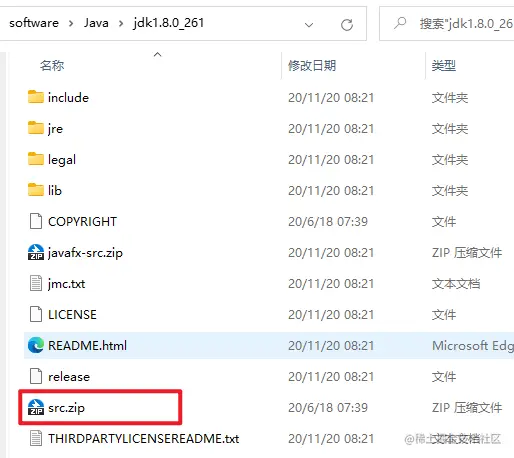
Task: Navigate to software breadcrumb
Action: 34,23
